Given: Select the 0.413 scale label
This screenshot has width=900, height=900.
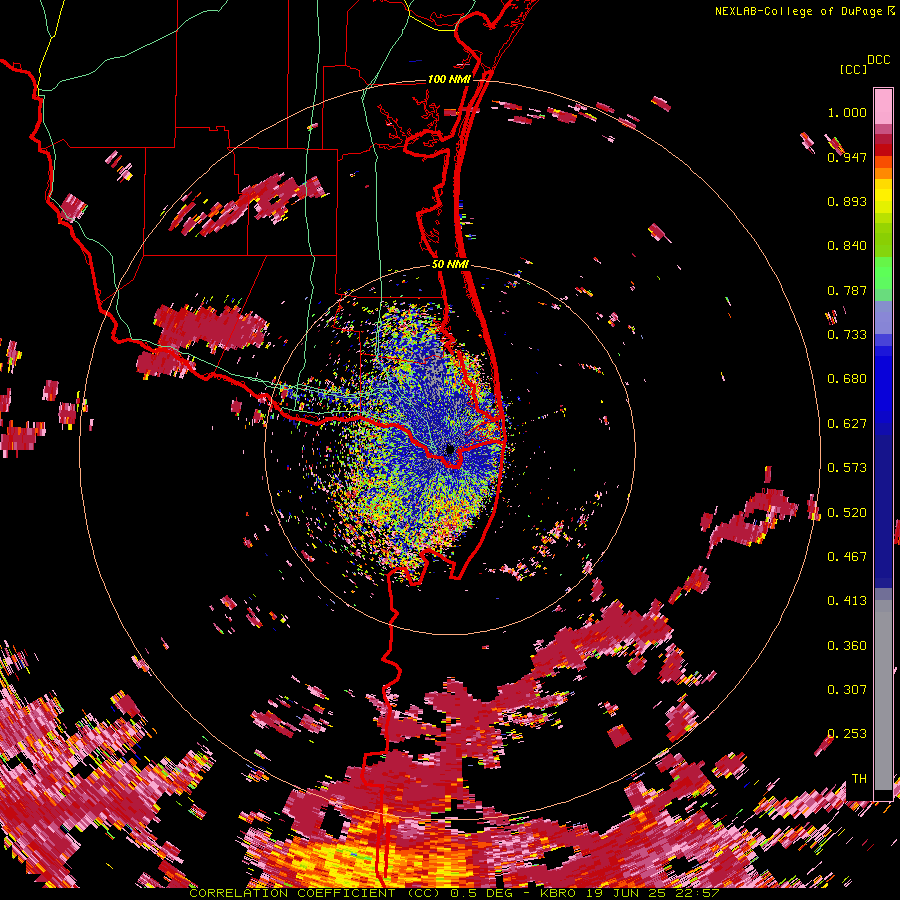Looking at the screenshot, I should 847,601.
